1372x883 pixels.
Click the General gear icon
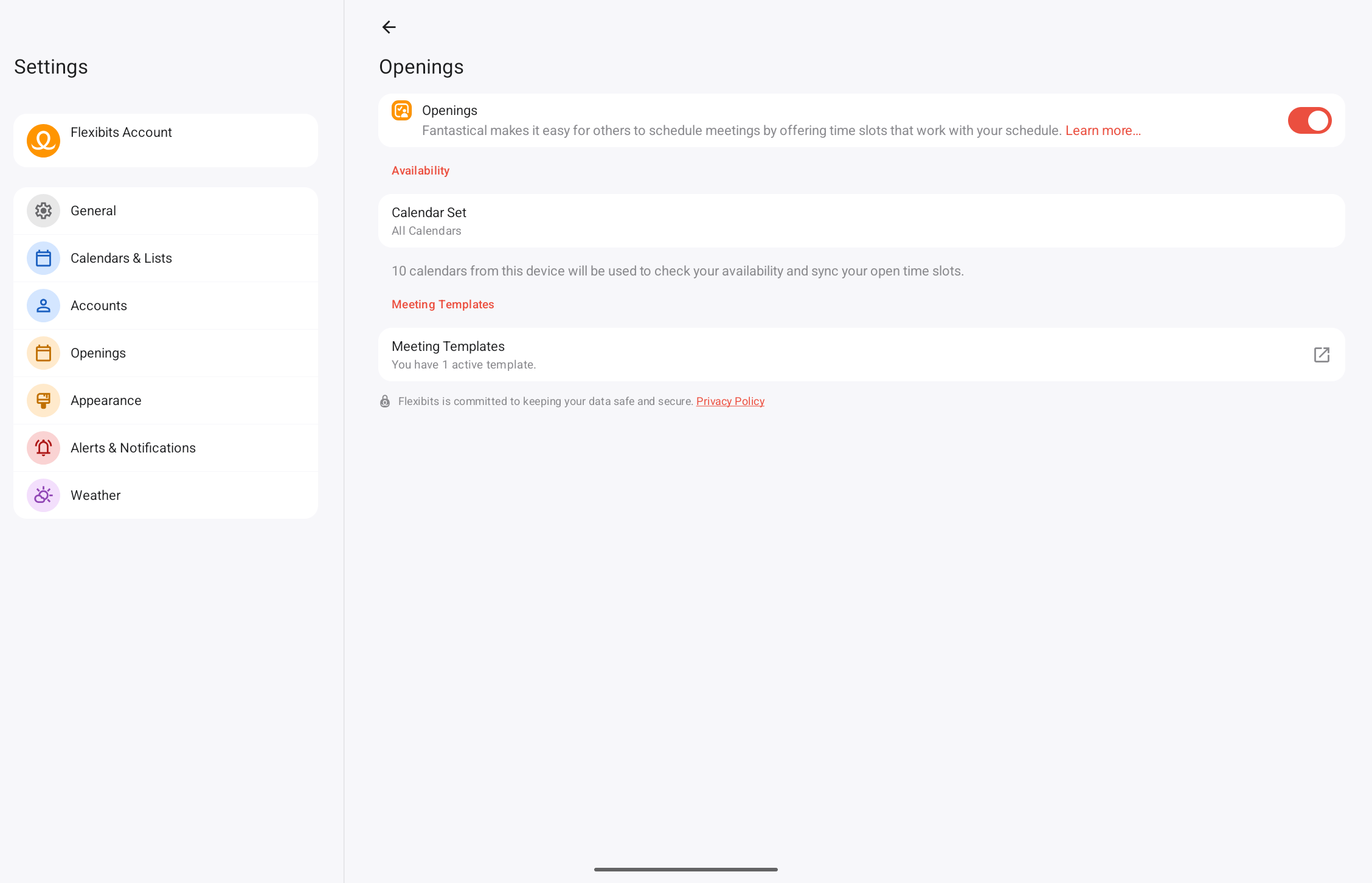43,211
